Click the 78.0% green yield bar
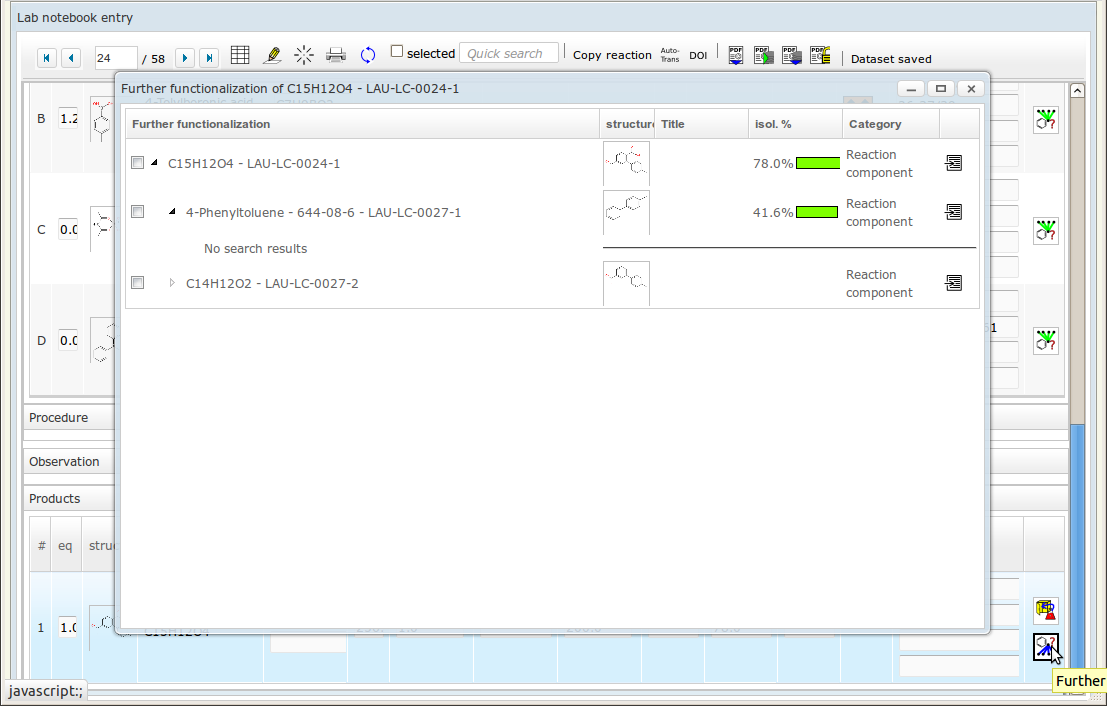Viewport: 1107px width, 706px height. tap(816, 163)
